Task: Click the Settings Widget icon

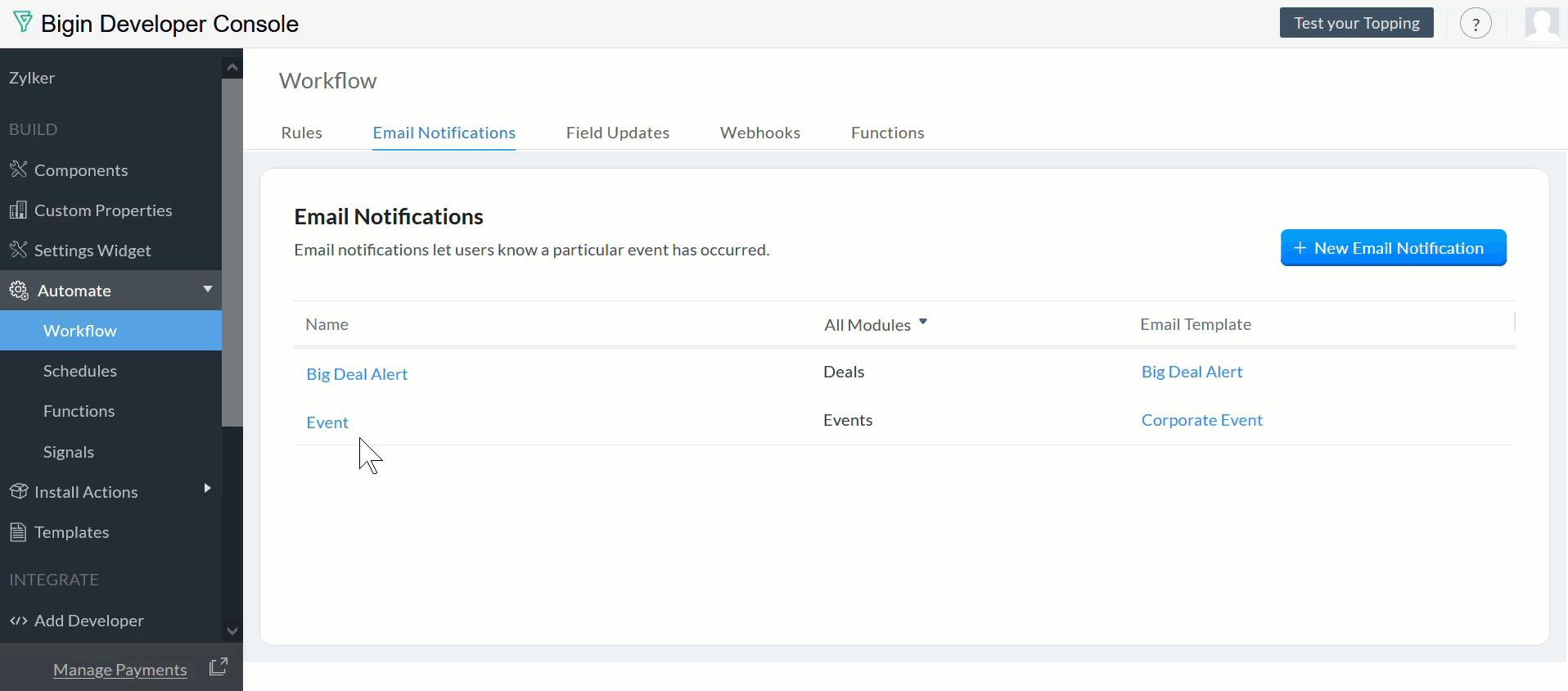Action: point(18,250)
